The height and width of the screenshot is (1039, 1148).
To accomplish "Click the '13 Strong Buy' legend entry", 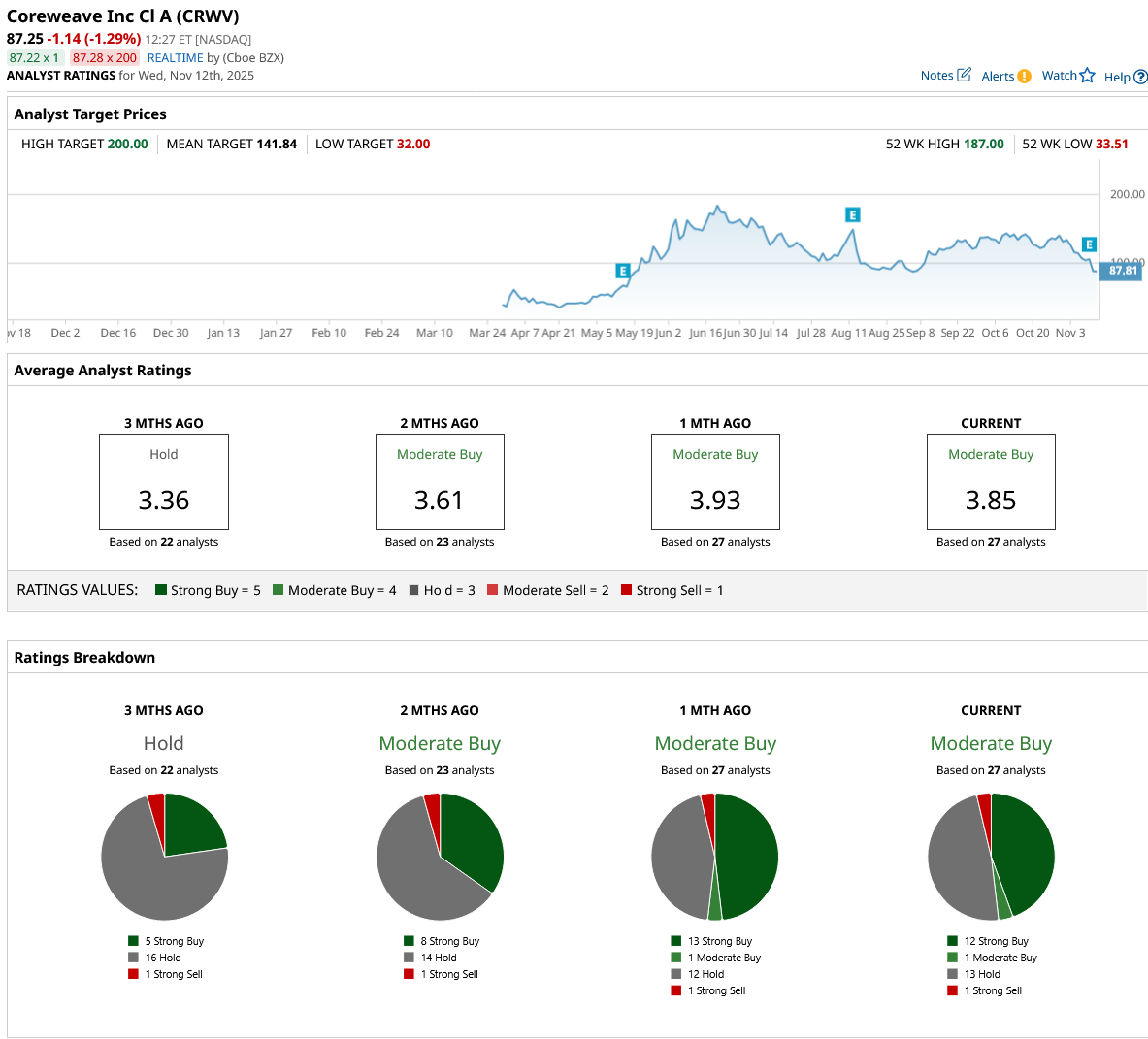I will click(711, 941).
